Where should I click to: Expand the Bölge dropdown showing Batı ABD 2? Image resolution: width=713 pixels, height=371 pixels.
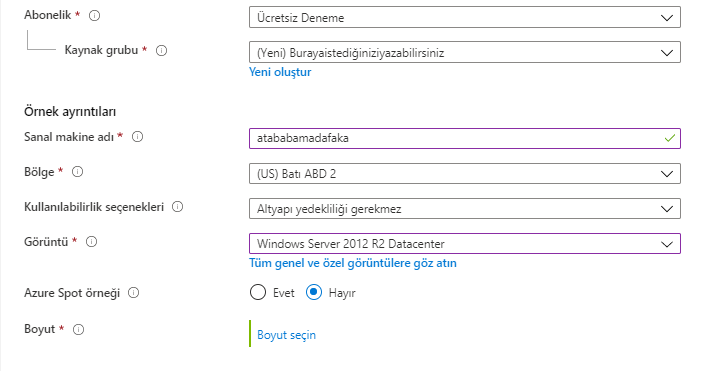click(x=465, y=174)
